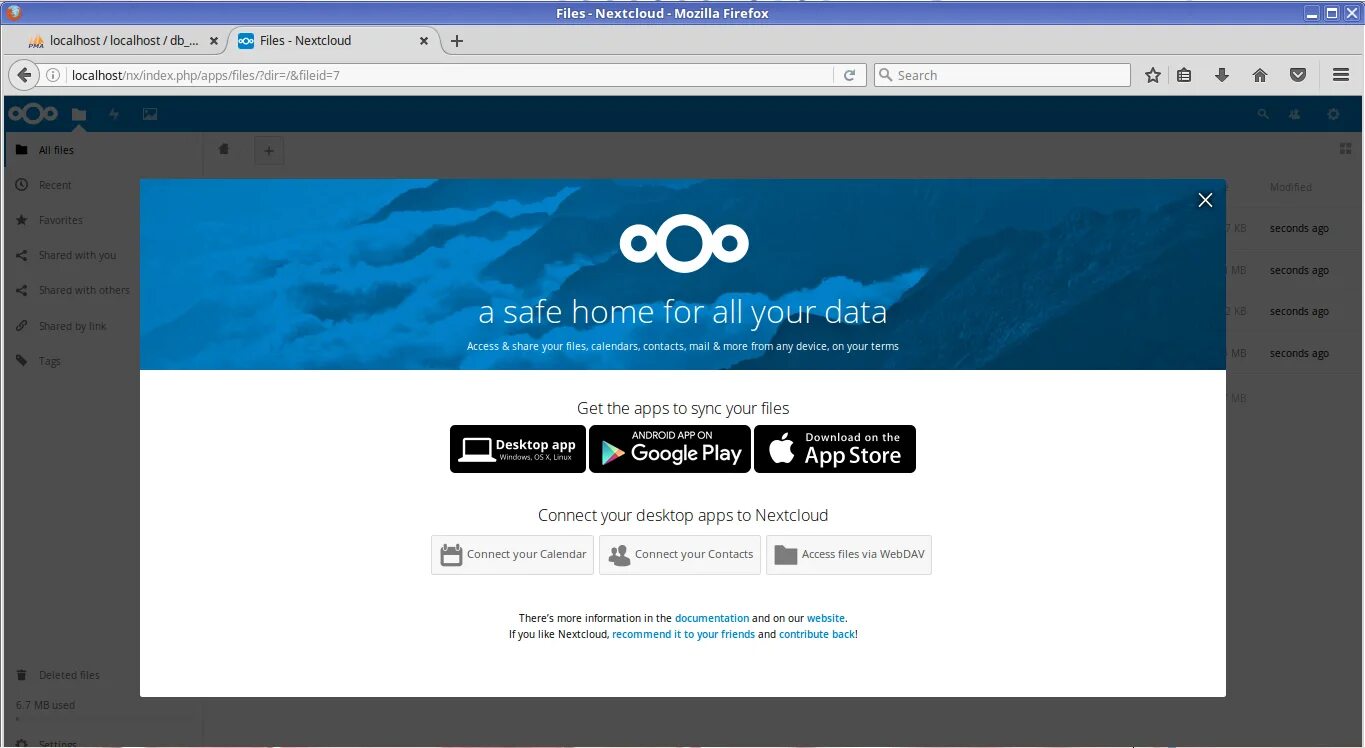Close the phpMyAdmin browser tab
The height and width of the screenshot is (748, 1365).
(214, 41)
